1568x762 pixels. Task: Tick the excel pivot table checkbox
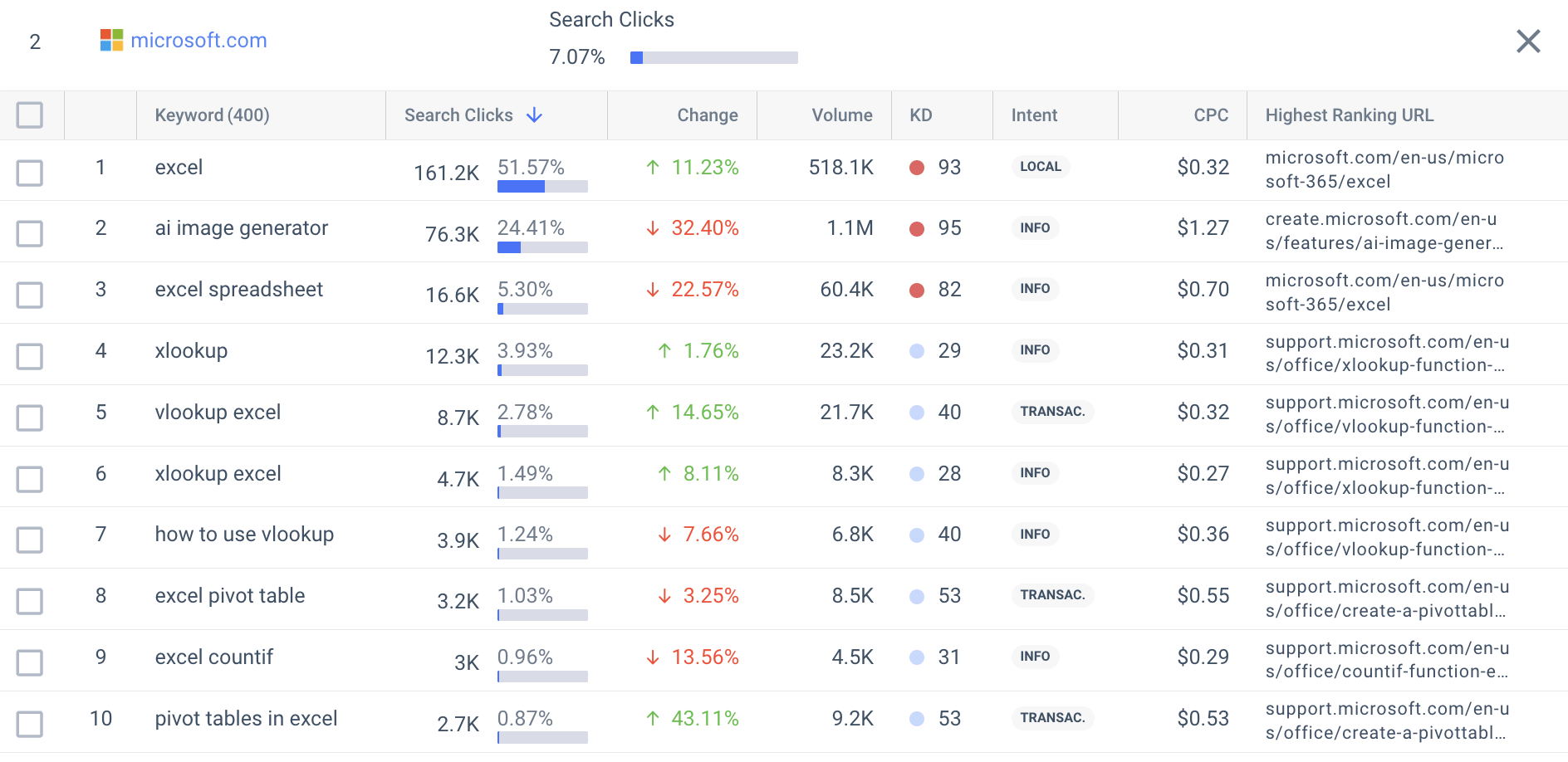point(30,601)
